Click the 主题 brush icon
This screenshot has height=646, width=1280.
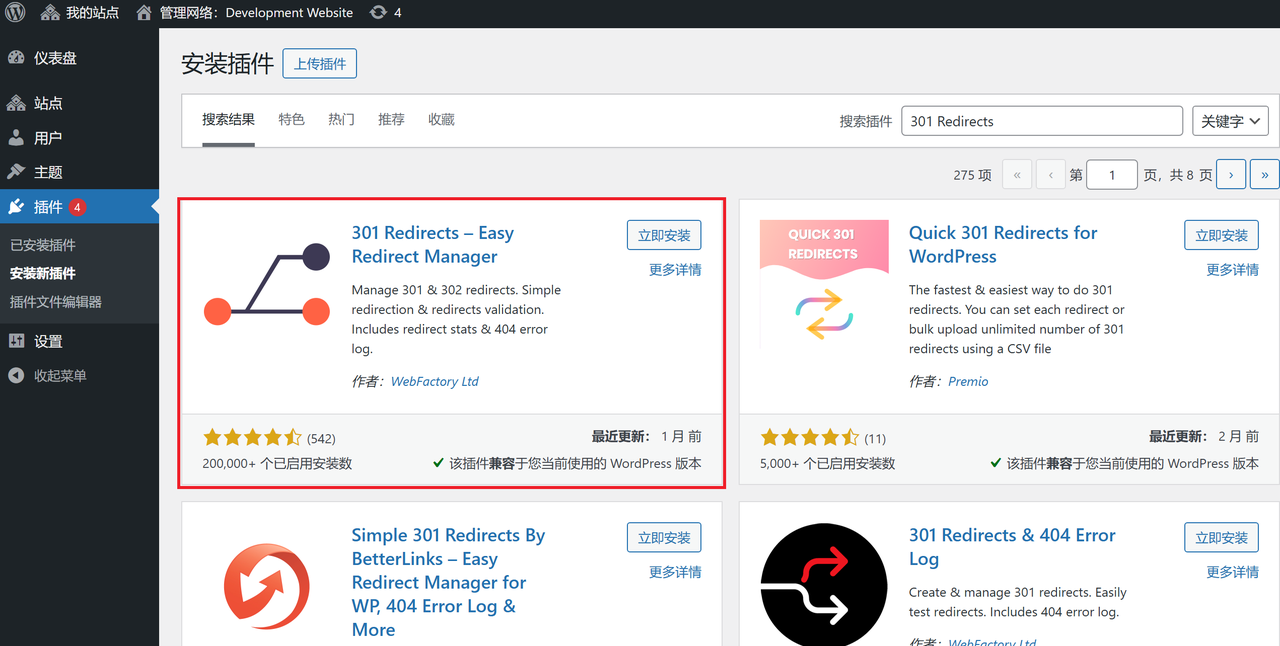16,172
